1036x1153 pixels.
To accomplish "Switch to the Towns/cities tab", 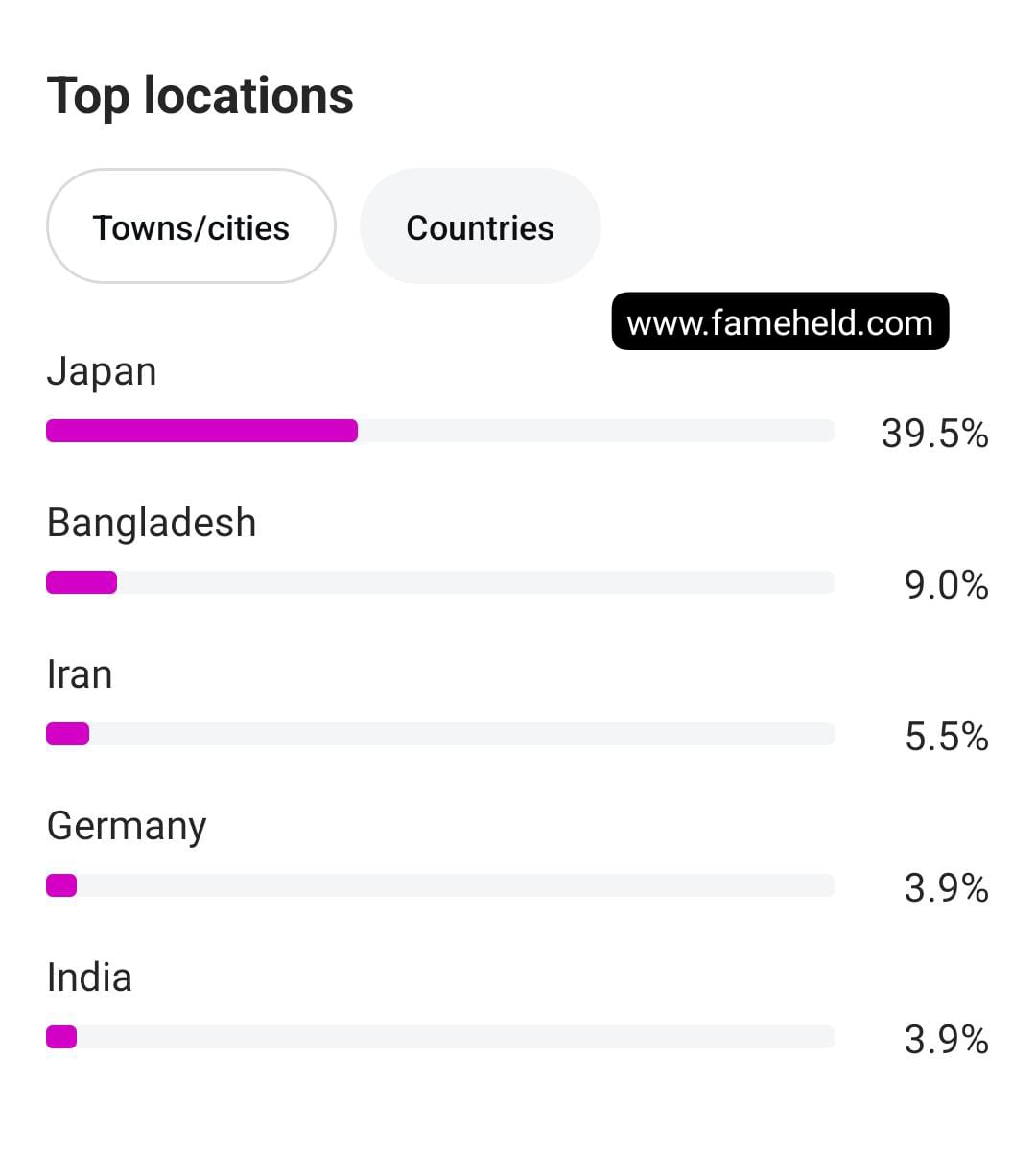I will 191,227.
